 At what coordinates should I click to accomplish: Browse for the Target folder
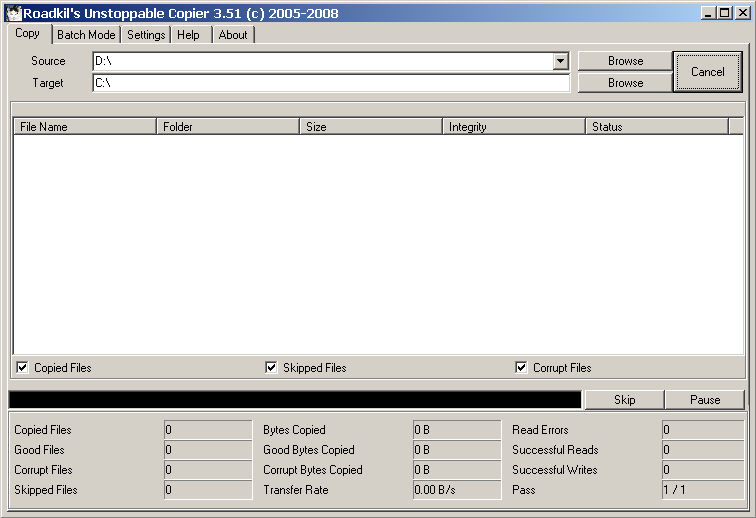coord(625,83)
